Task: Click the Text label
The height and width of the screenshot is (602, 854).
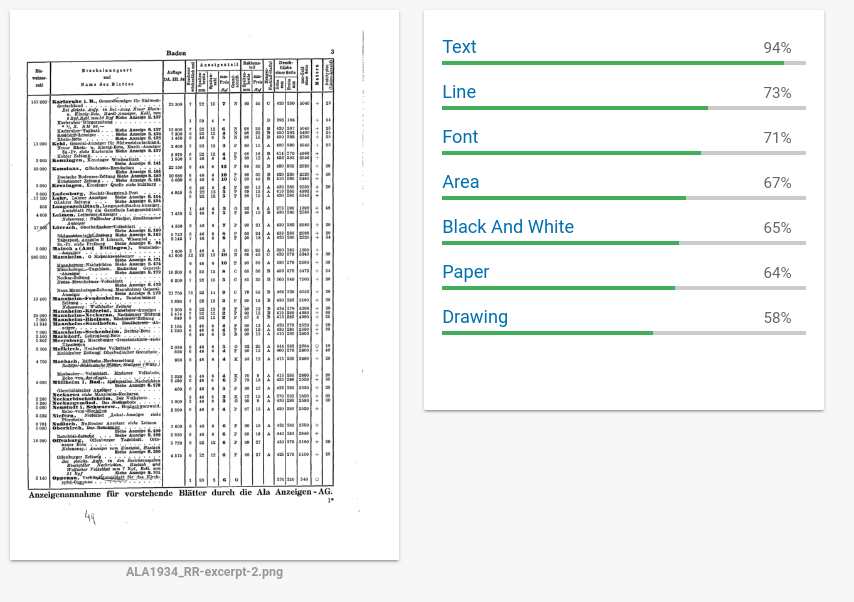Action: (459, 47)
